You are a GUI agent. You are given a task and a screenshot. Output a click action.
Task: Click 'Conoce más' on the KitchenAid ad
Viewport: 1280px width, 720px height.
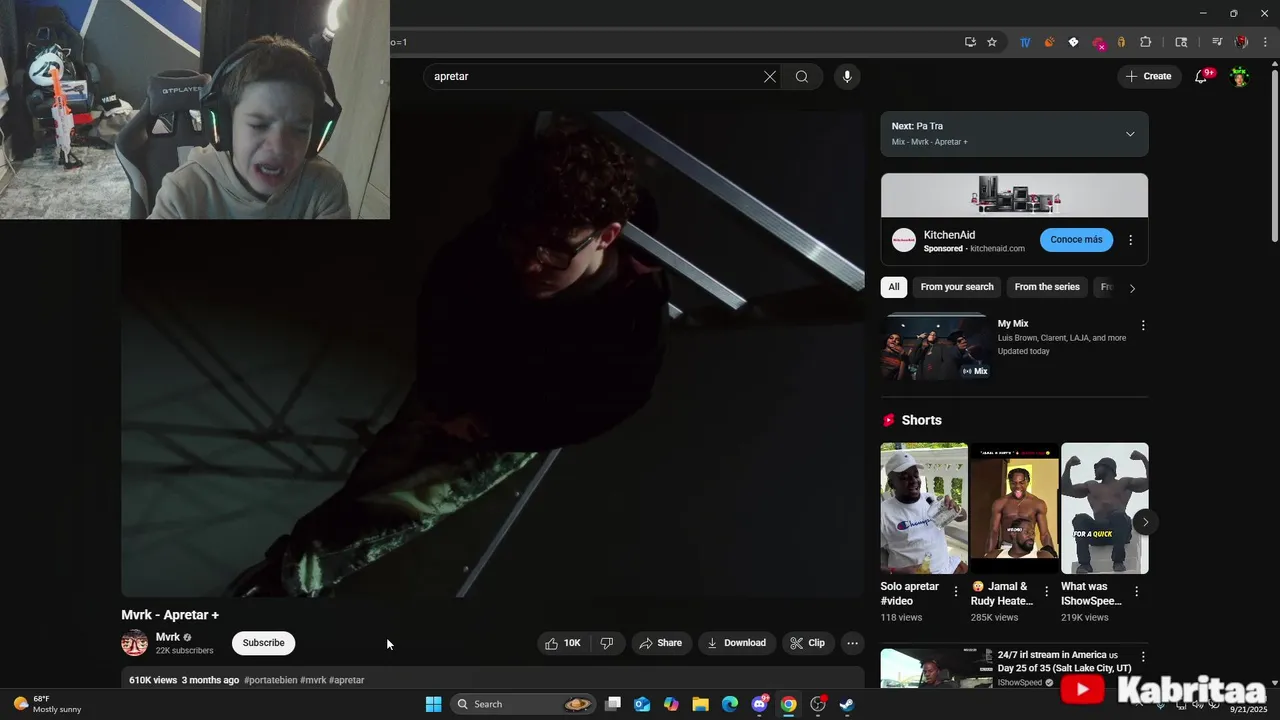click(x=1076, y=240)
